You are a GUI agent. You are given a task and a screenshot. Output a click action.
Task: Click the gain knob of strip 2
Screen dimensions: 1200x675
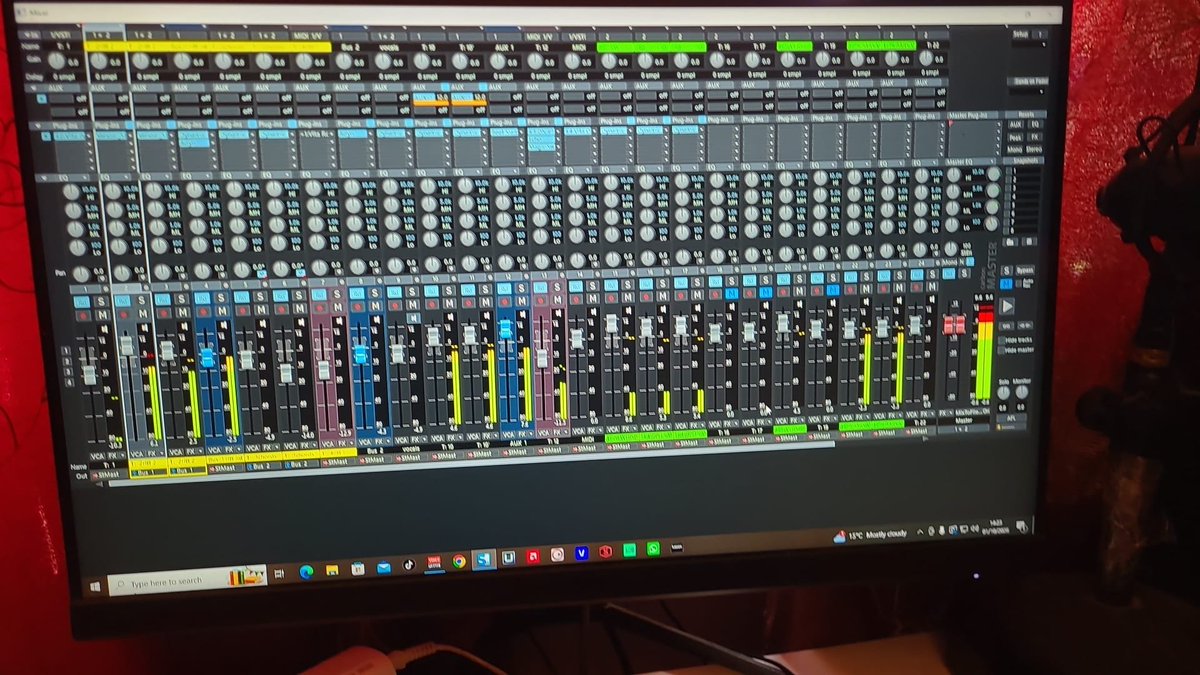tap(99, 61)
